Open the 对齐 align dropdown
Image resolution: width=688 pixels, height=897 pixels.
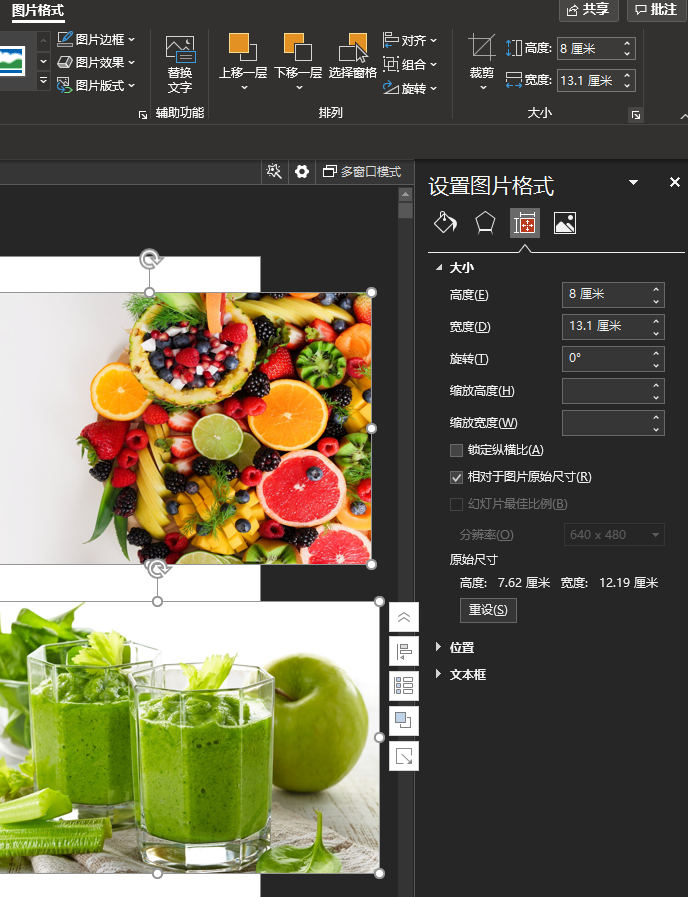[x=409, y=40]
